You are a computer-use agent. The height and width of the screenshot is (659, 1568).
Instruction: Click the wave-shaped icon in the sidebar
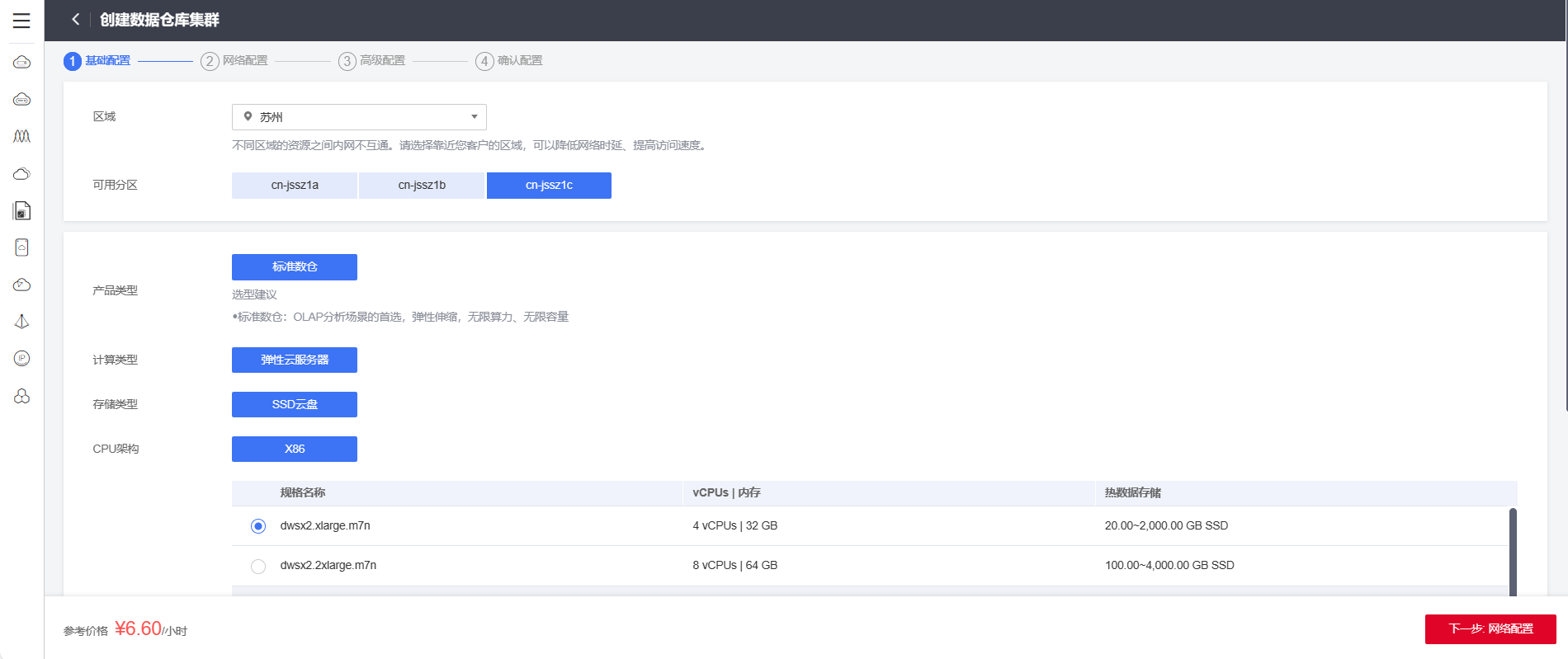(22, 136)
